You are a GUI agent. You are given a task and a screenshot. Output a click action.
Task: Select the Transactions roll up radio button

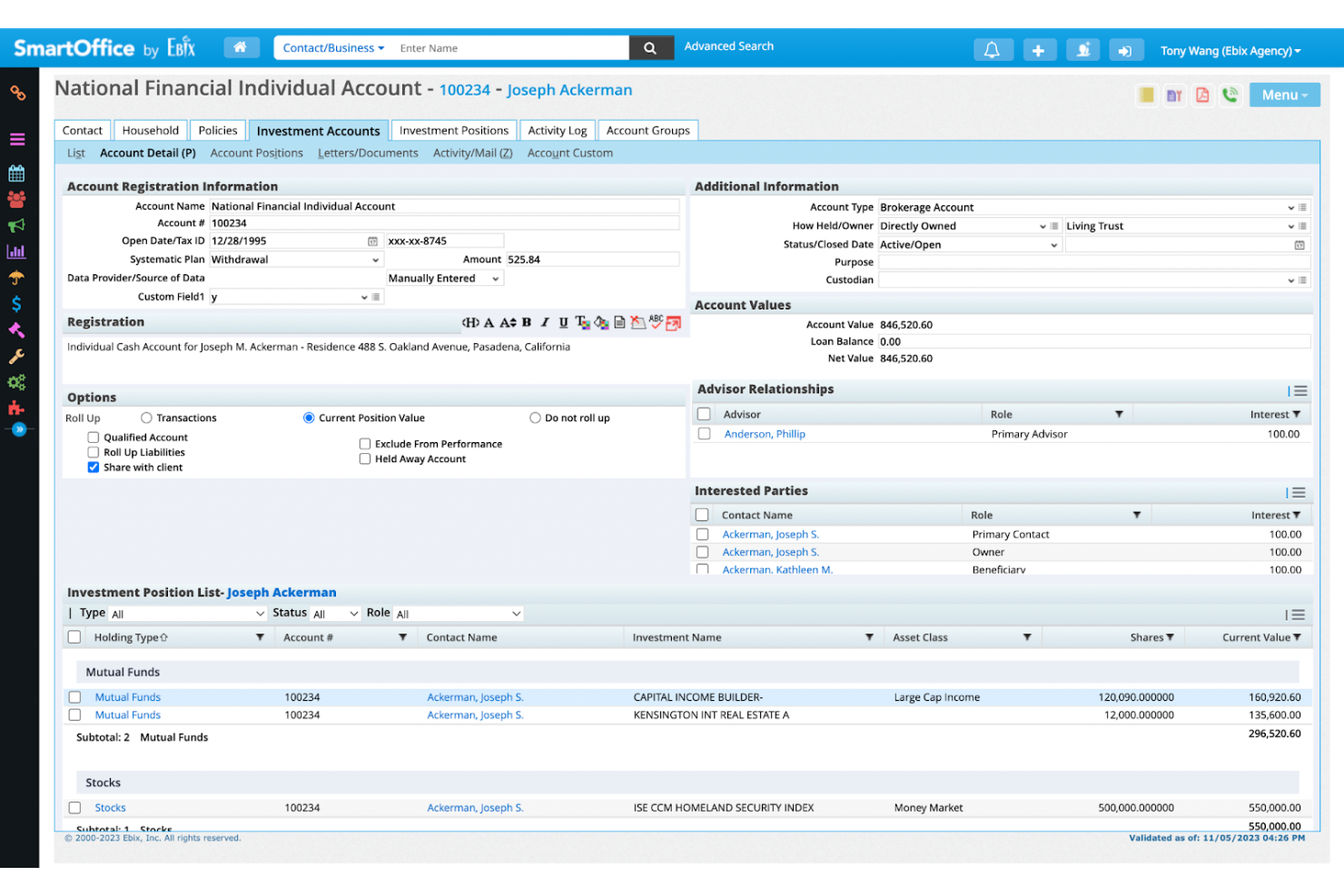pyautogui.click(x=146, y=418)
